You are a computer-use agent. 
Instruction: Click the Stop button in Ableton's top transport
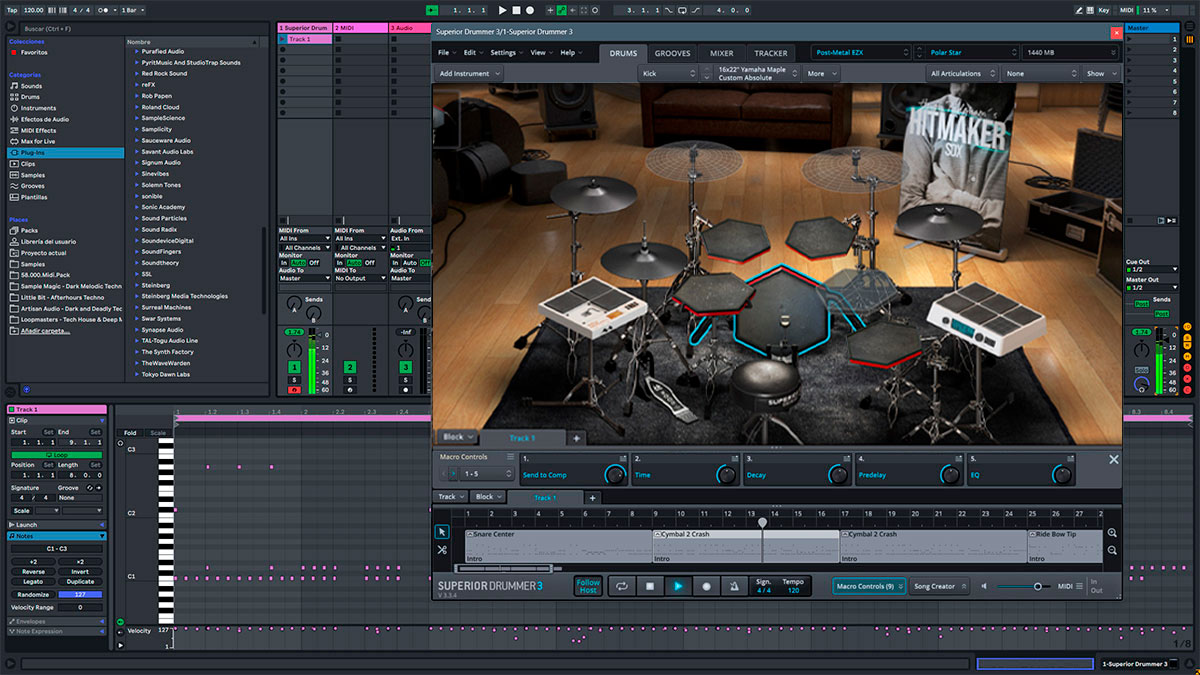point(517,10)
